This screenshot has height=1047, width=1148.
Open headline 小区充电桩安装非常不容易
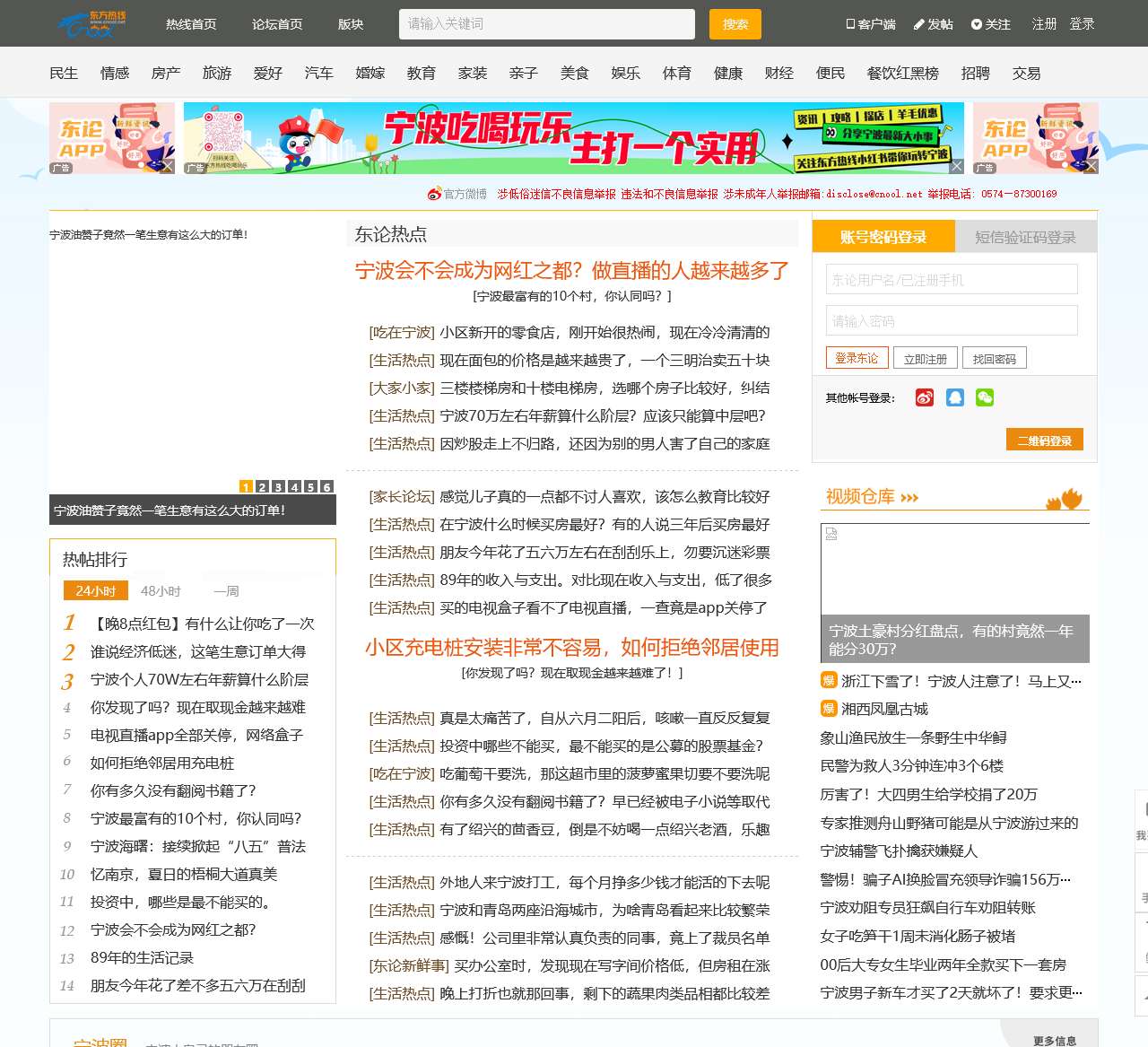pos(572,647)
